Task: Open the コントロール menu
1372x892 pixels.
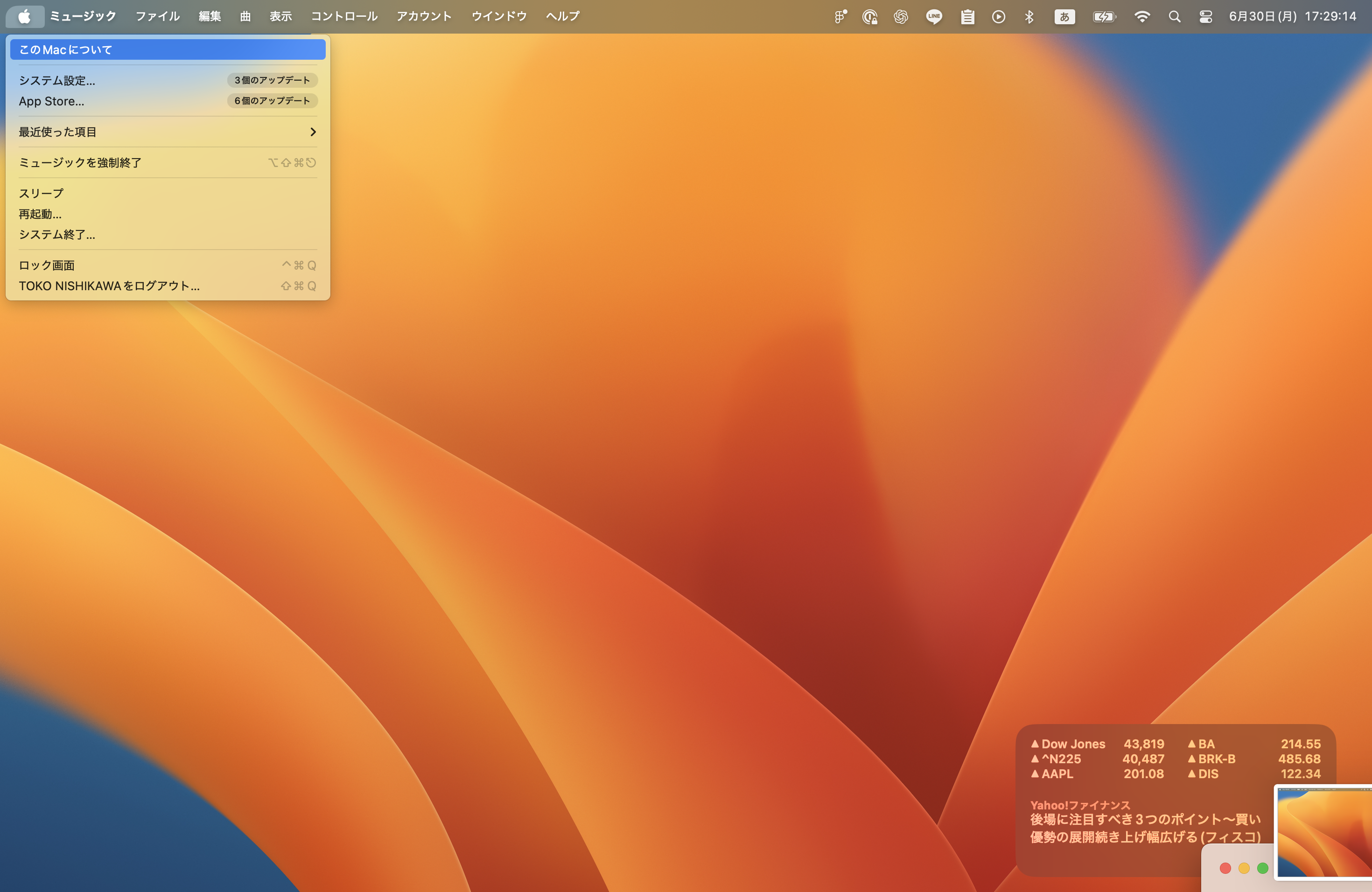Action: pos(344,16)
